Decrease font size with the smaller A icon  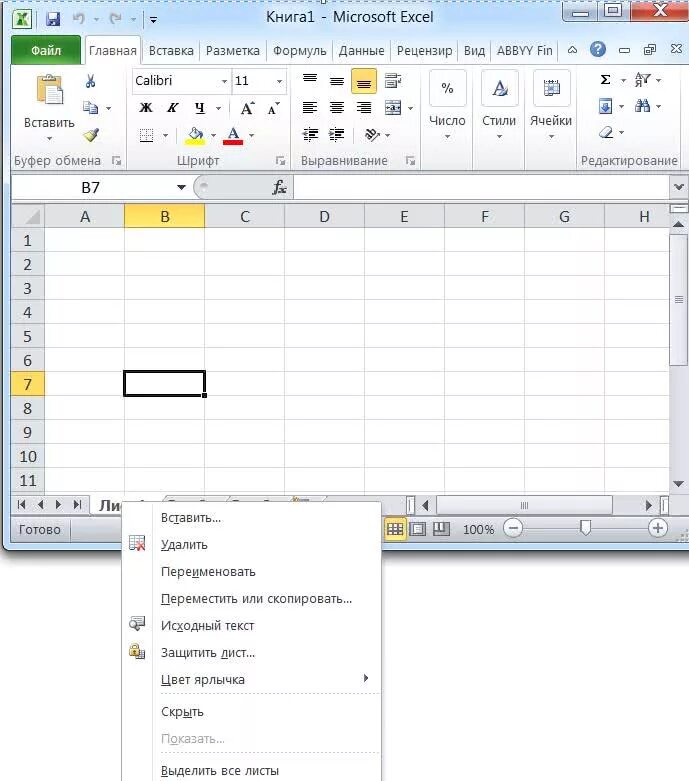tap(274, 108)
